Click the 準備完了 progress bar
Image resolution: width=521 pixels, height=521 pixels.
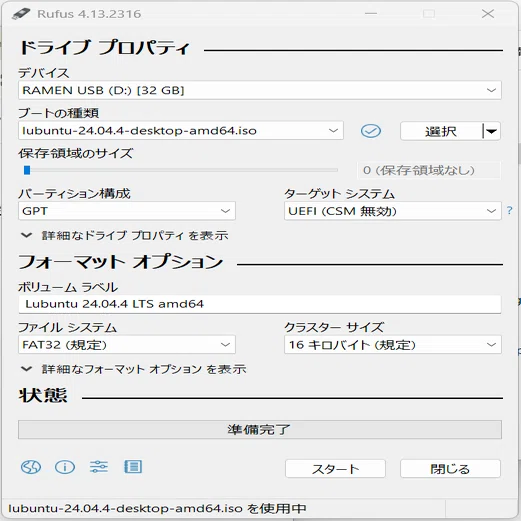click(260, 430)
